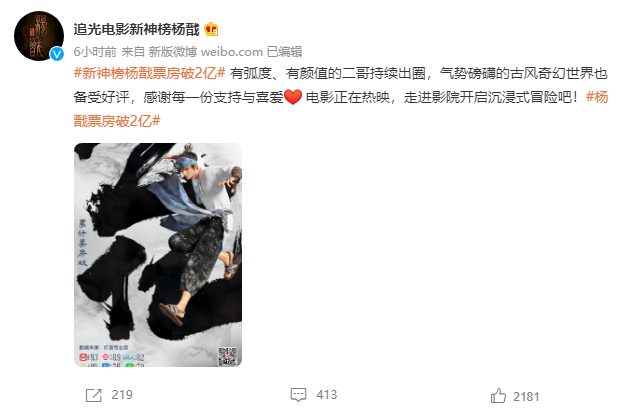Click the repost share arrow icon
The width and height of the screenshot is (625, 411).
pos(94,395)
